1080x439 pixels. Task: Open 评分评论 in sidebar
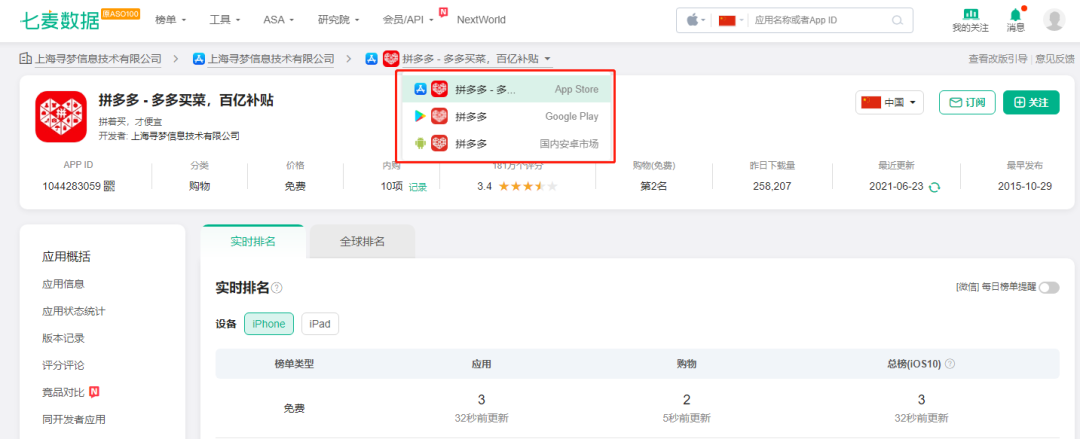tap(63, 365)
